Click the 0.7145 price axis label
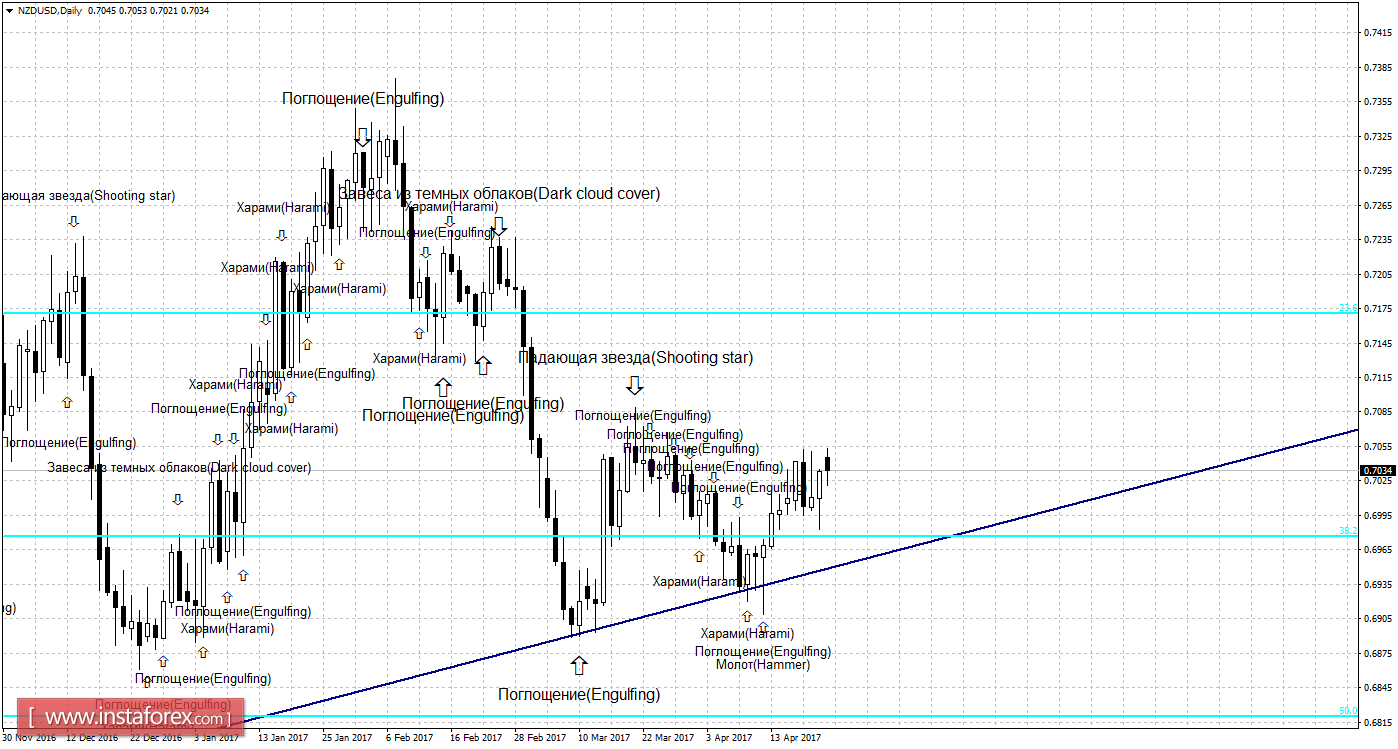This screenshot has height=749, width=1398. coord(1378,343)
